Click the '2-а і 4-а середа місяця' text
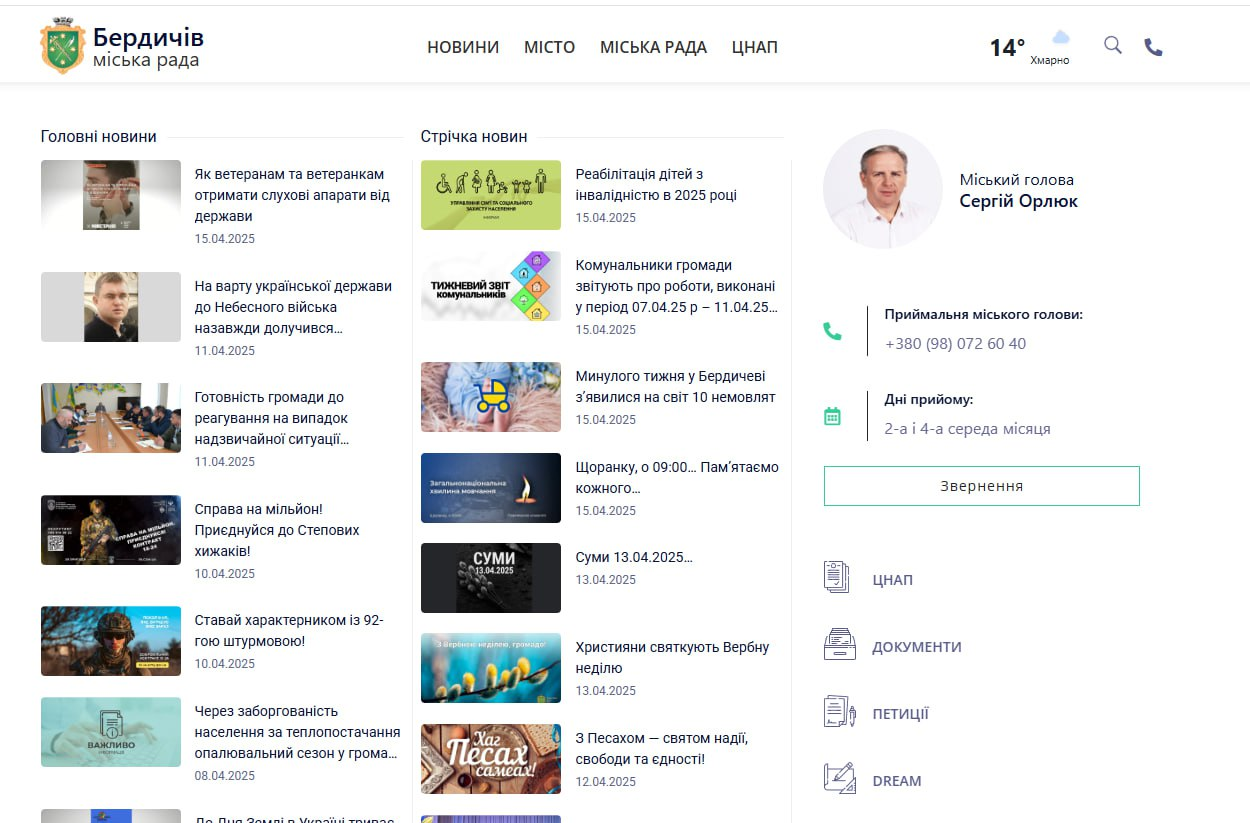The height and width of the screenshot is (823, 1250). (x=968, y=429)
